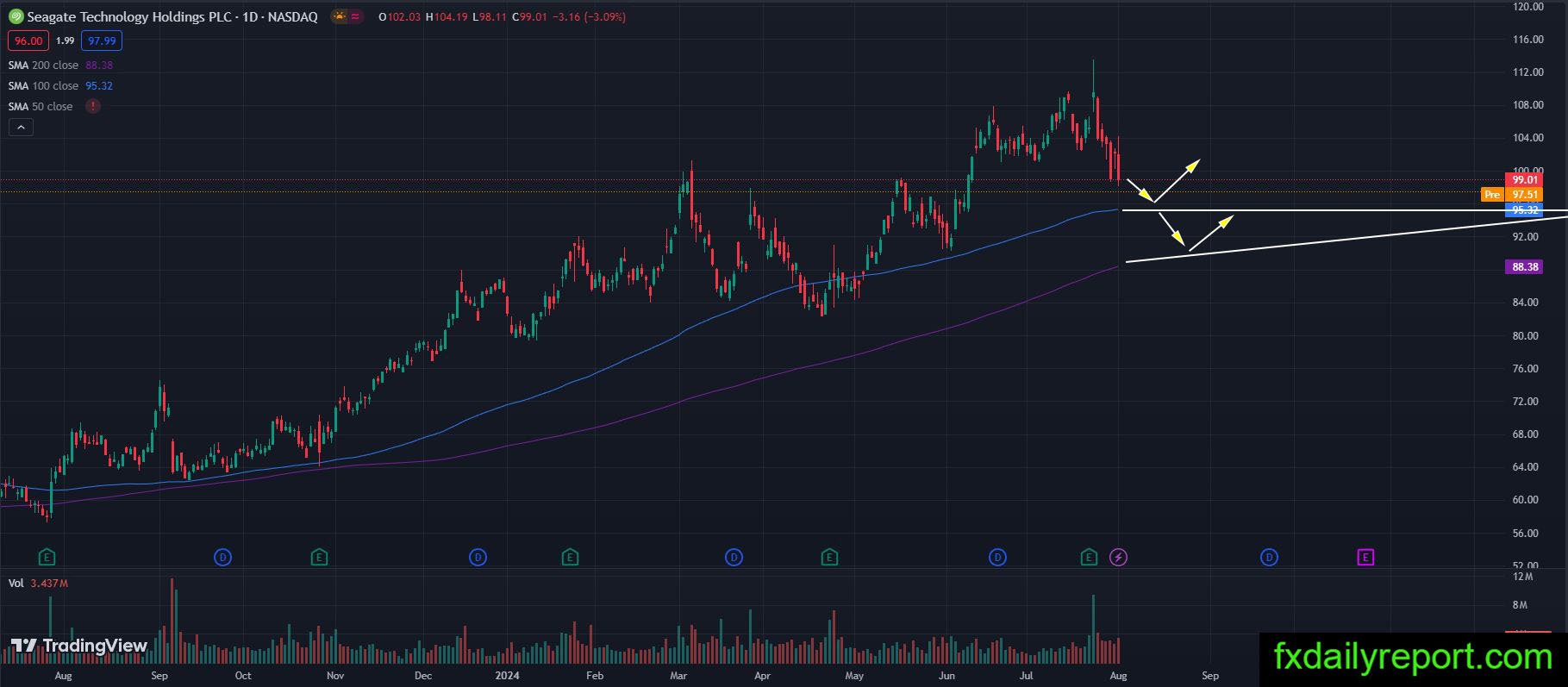
Task: Open the green earnings marker after Jul
Action: [1089, 557]
